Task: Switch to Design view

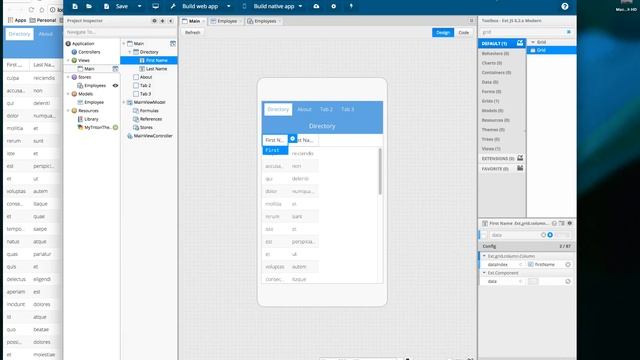Action: click(443, 32)
